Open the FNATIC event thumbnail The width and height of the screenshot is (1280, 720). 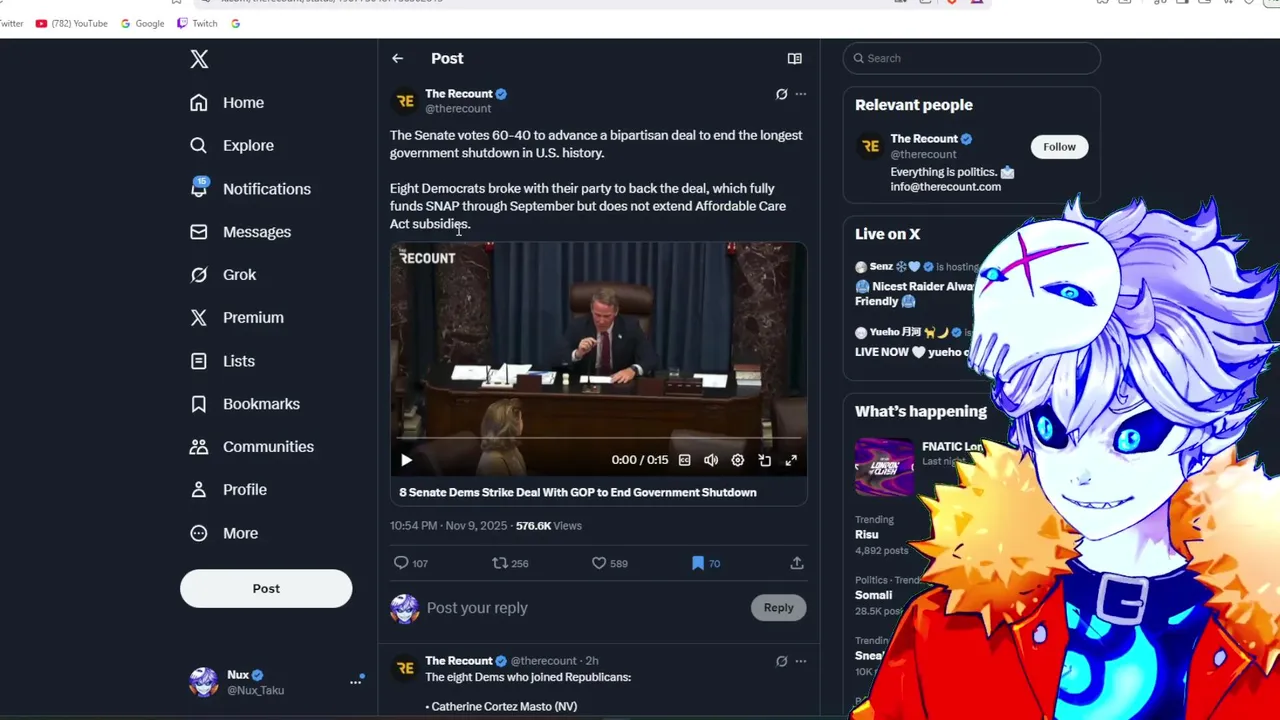tap(884, 467)
